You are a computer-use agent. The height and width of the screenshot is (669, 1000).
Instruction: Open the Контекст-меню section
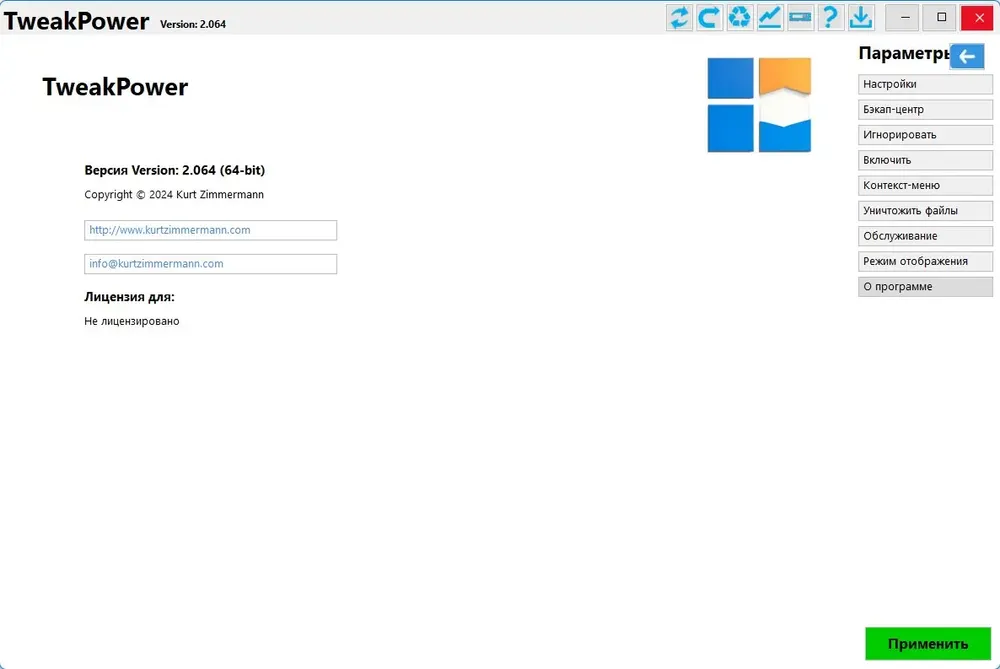(x=925, y=186)
